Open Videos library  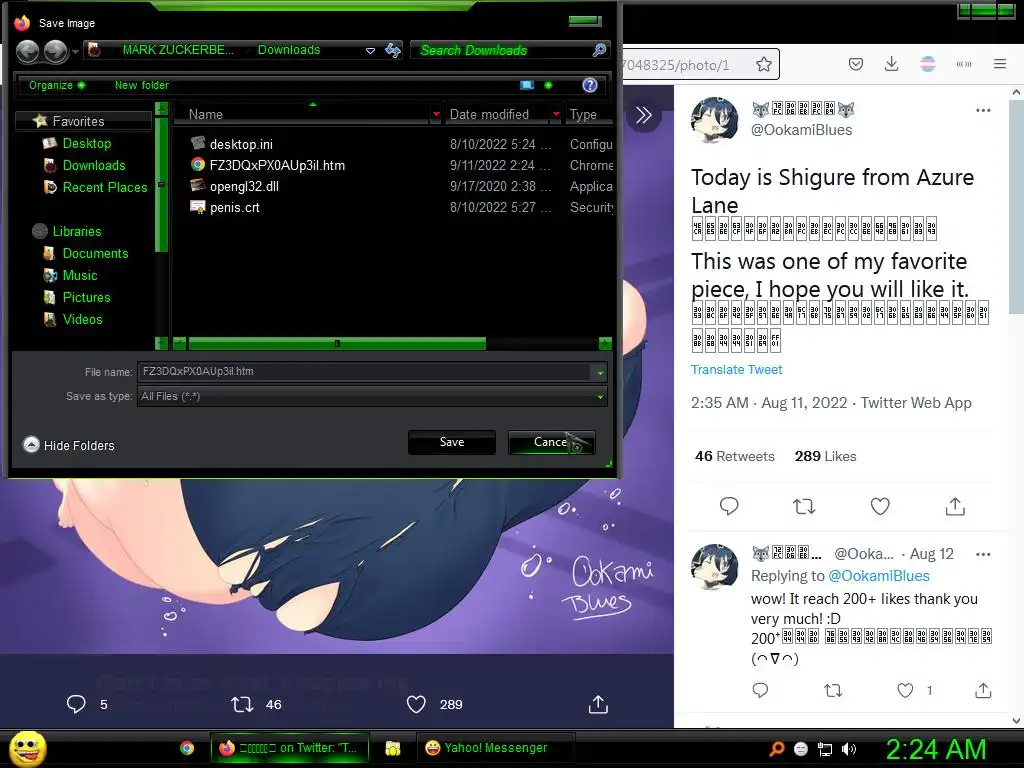pos(82,319)
